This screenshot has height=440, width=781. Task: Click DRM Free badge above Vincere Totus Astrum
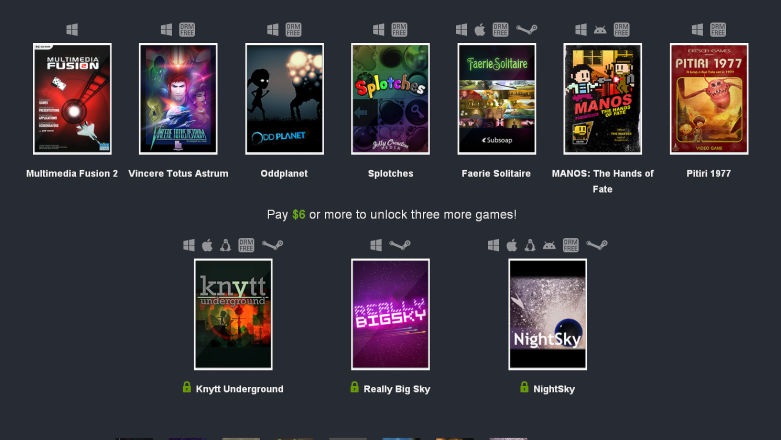coord(187,30)
